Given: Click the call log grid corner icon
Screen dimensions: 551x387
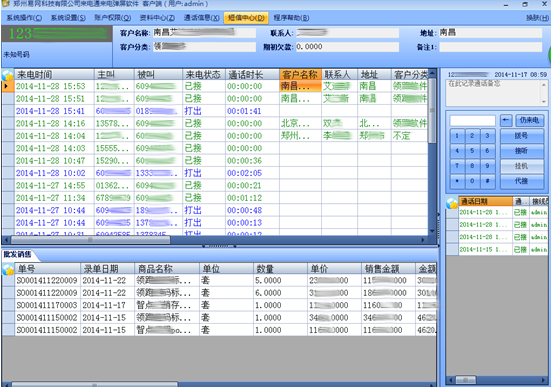Looking at the screenshot, I should pyautogui.click(x=8, y=75).
